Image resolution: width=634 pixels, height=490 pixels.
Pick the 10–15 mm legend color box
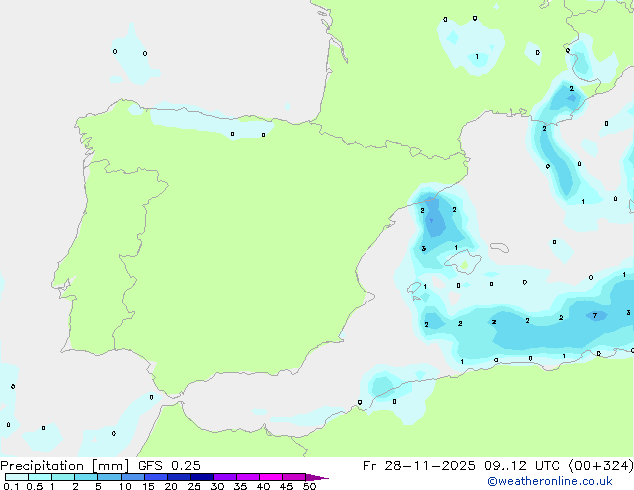pos(132,477)
